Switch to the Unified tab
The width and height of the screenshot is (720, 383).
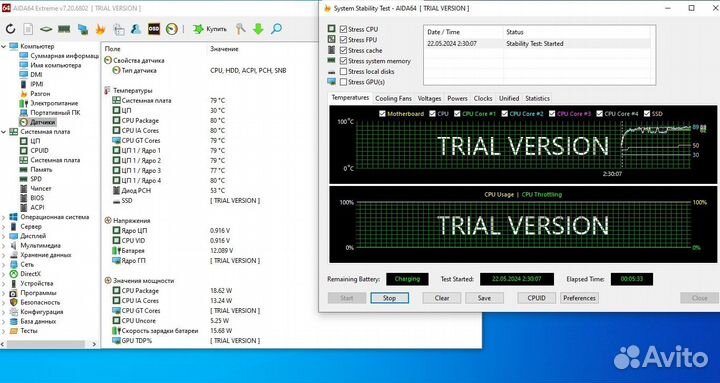click(509, 98)
